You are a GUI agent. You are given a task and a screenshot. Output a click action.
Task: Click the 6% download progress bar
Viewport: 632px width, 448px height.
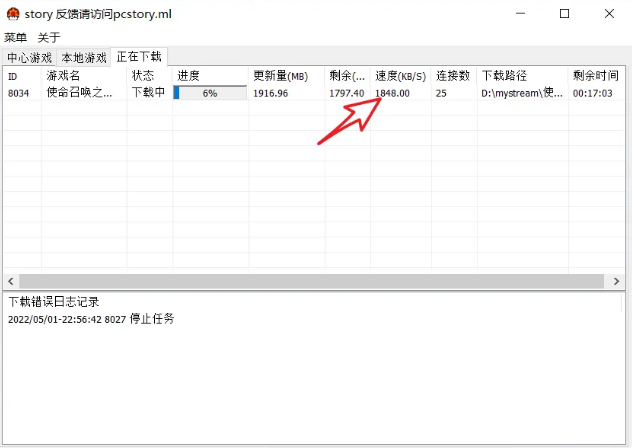coord(210,93)
